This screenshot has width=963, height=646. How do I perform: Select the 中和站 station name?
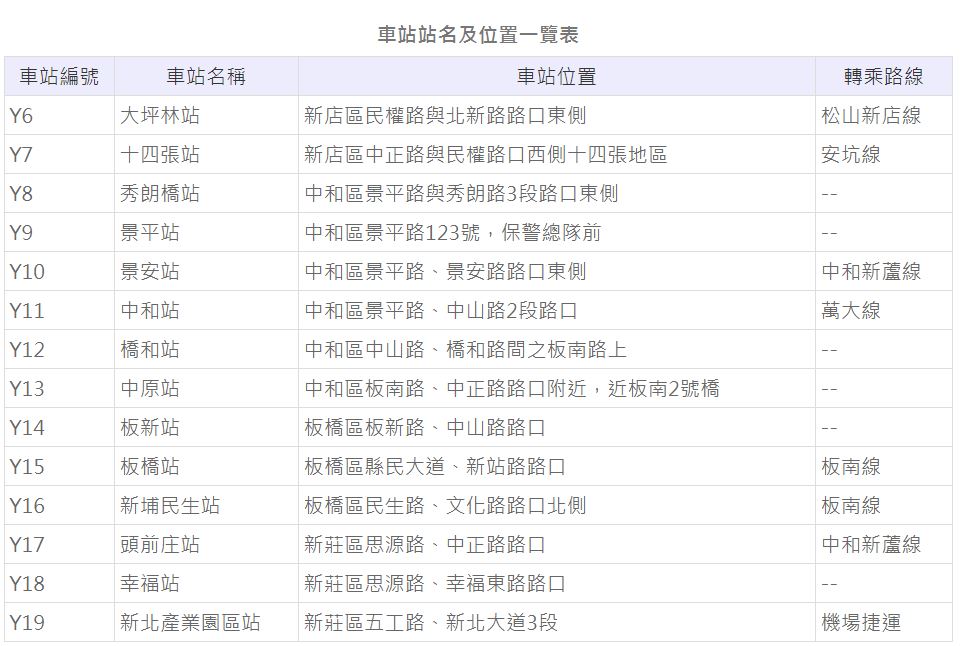(150, 311)
